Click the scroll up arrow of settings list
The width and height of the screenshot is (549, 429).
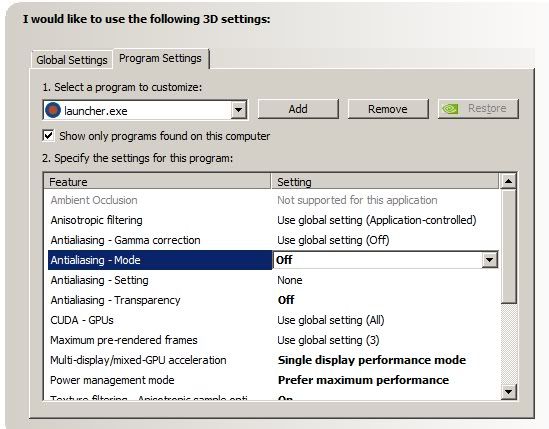click(508, 181)
